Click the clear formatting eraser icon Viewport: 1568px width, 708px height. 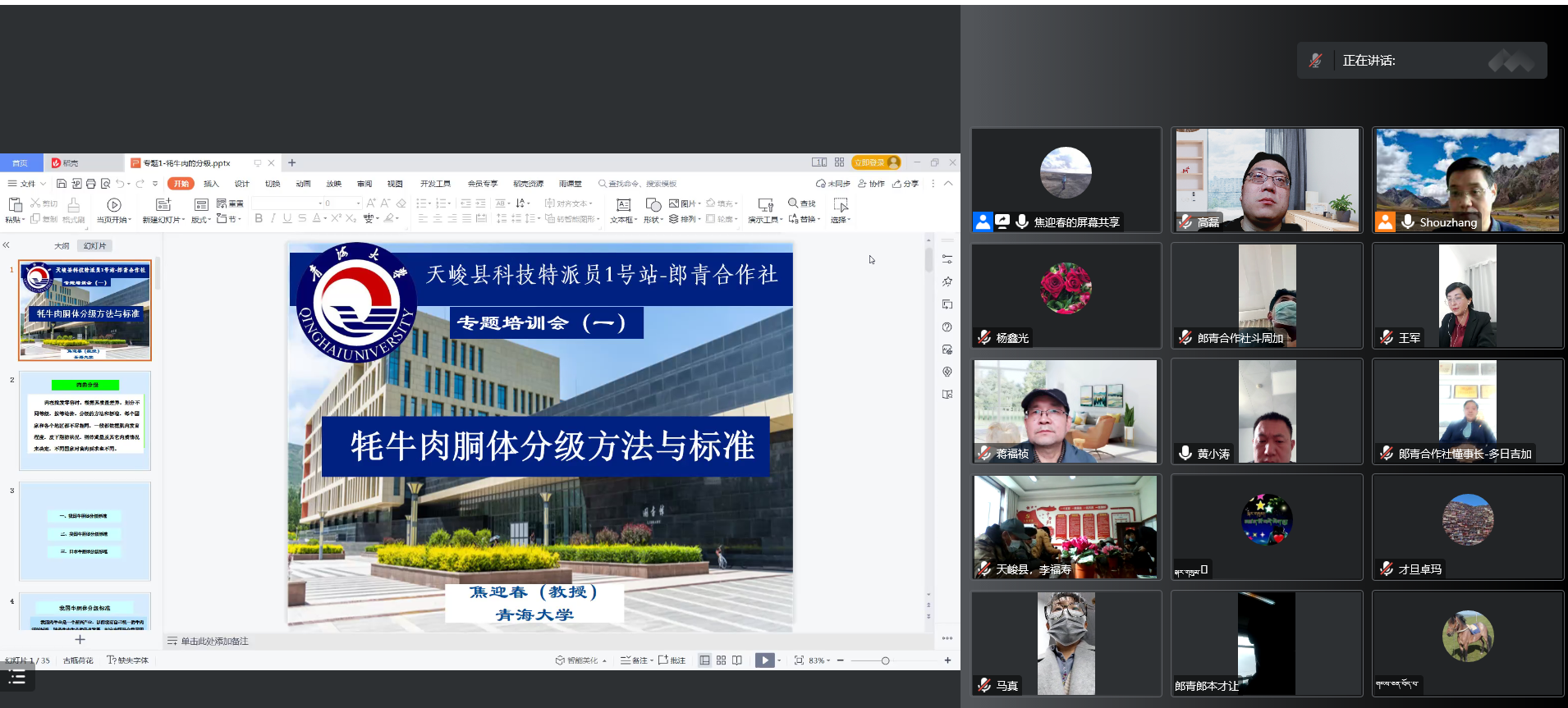point(401,203)
